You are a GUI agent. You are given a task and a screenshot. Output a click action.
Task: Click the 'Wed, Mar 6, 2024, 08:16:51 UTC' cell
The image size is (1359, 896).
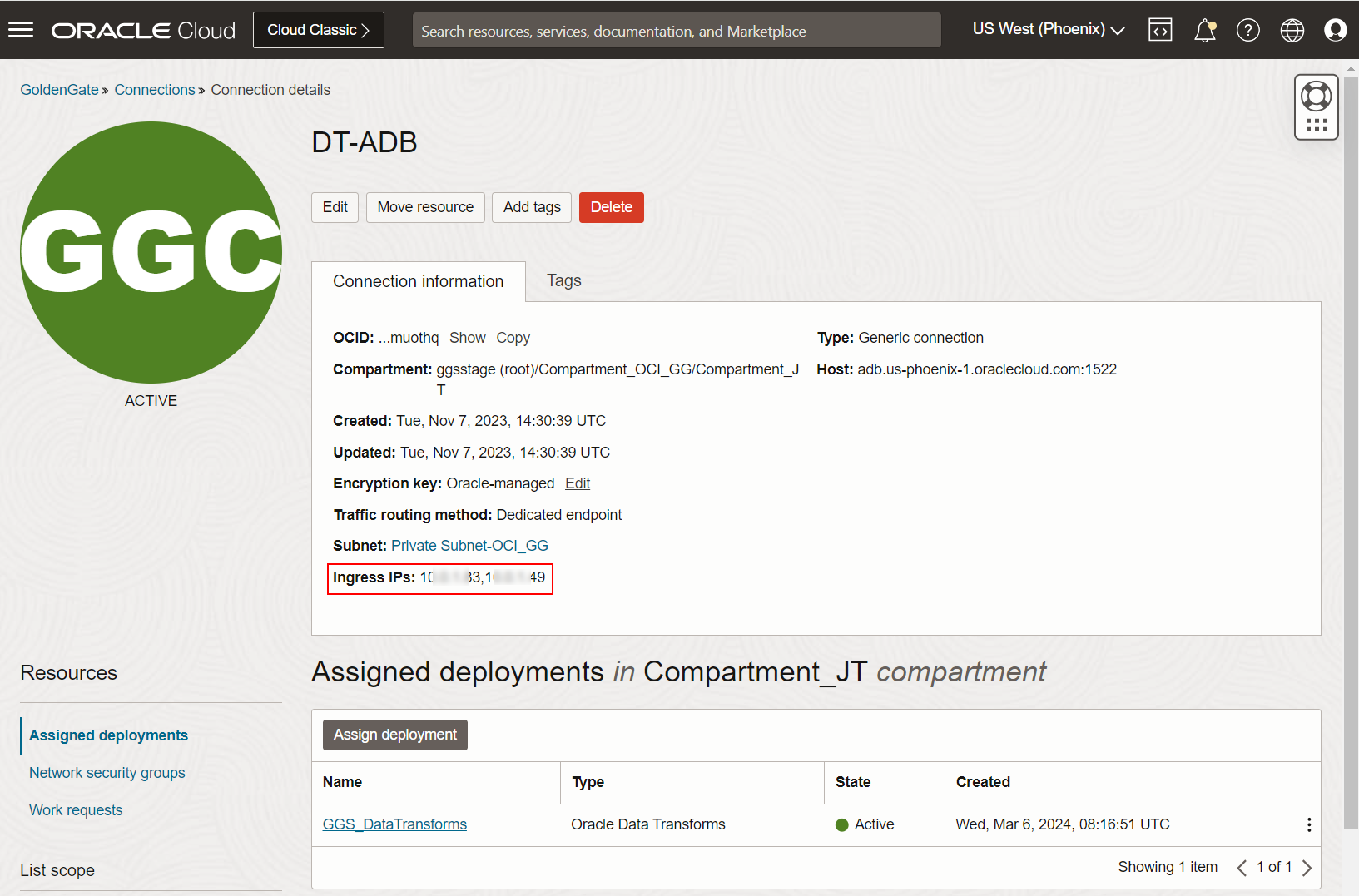(x=1063, y=824)
